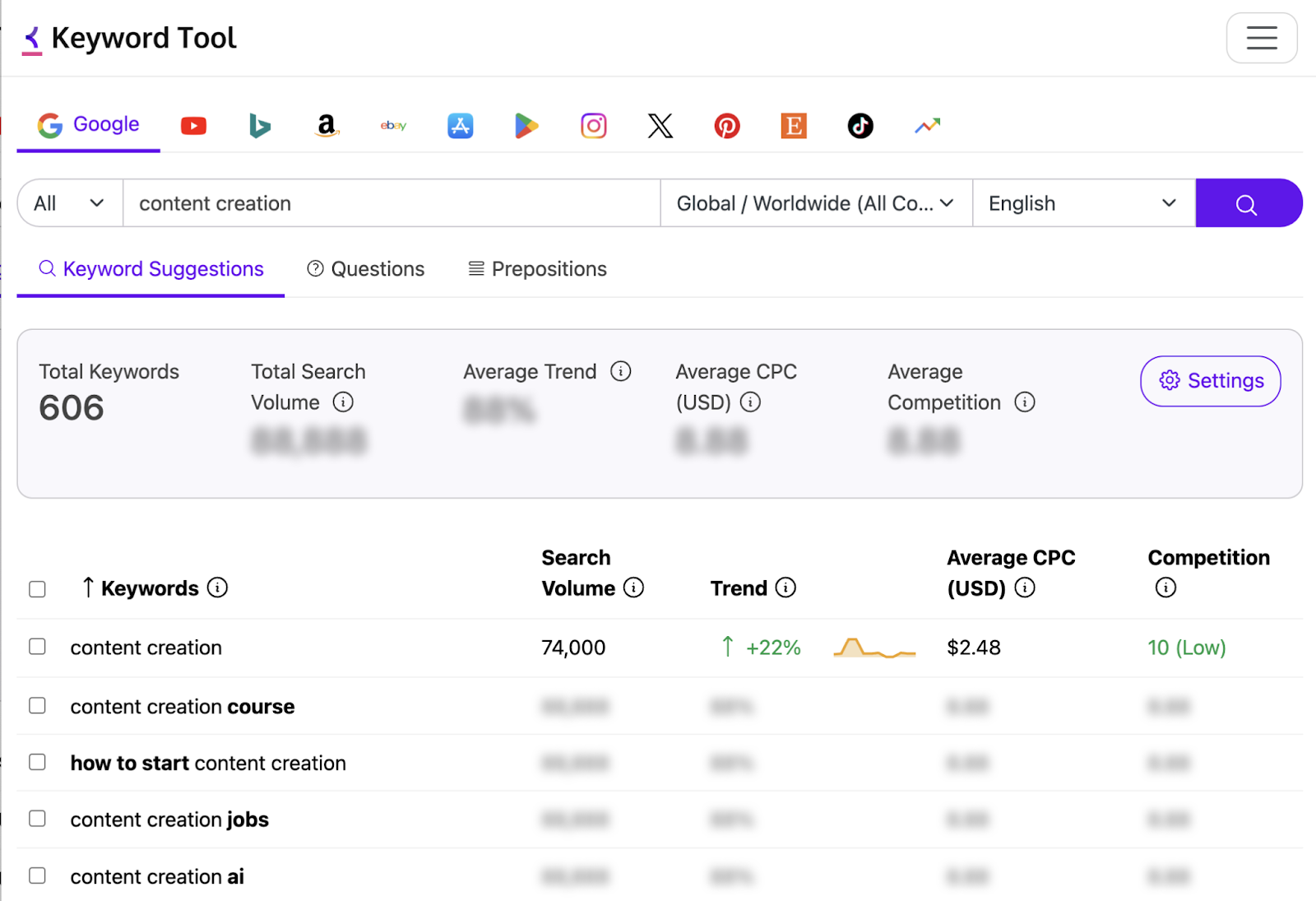Image resolution: width=1316 pixels, height=901 pixels.
Task: Check 'how to start content creation' checkbox
Action: point(37,763)
